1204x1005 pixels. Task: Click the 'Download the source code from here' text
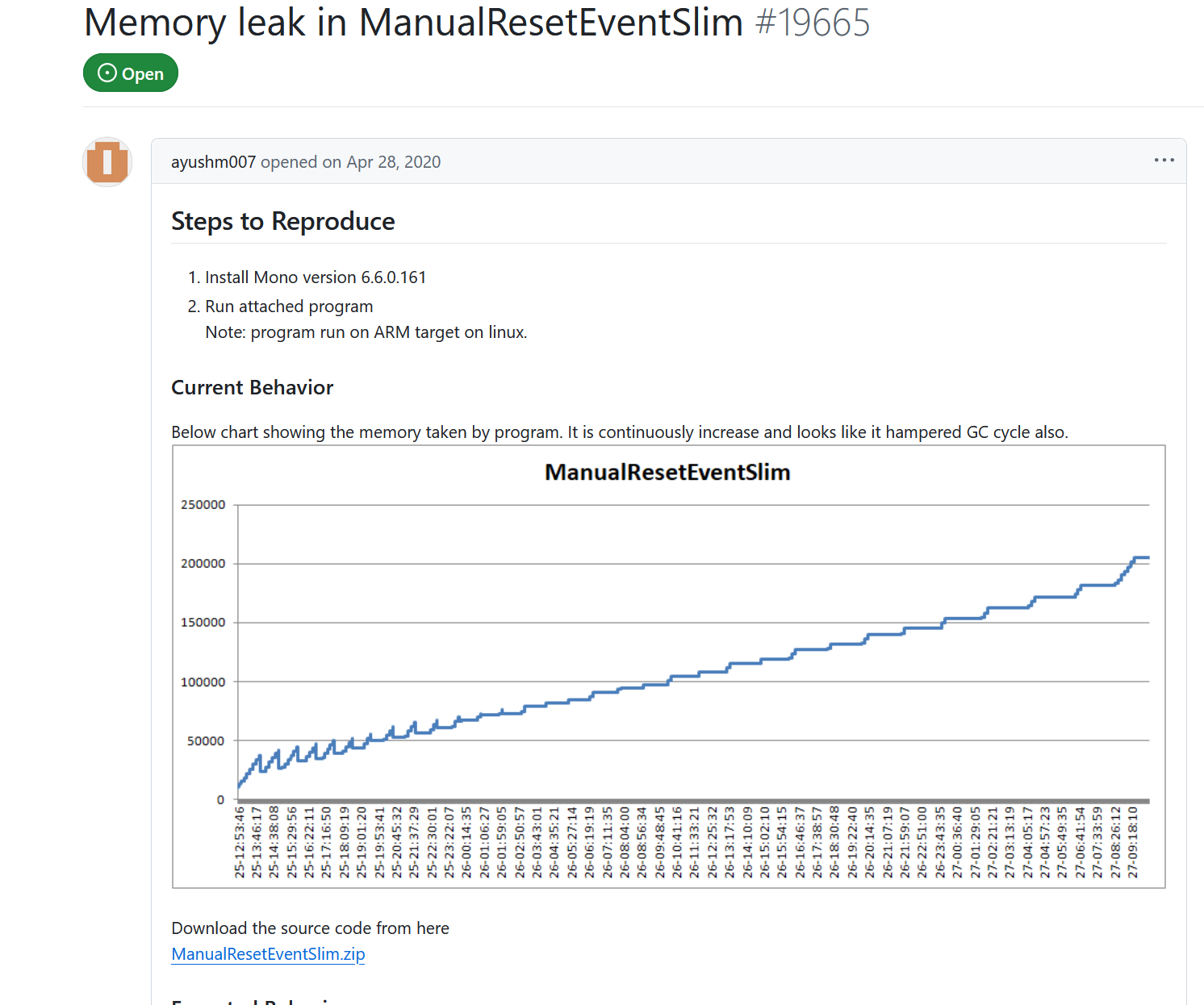point(310,928)
